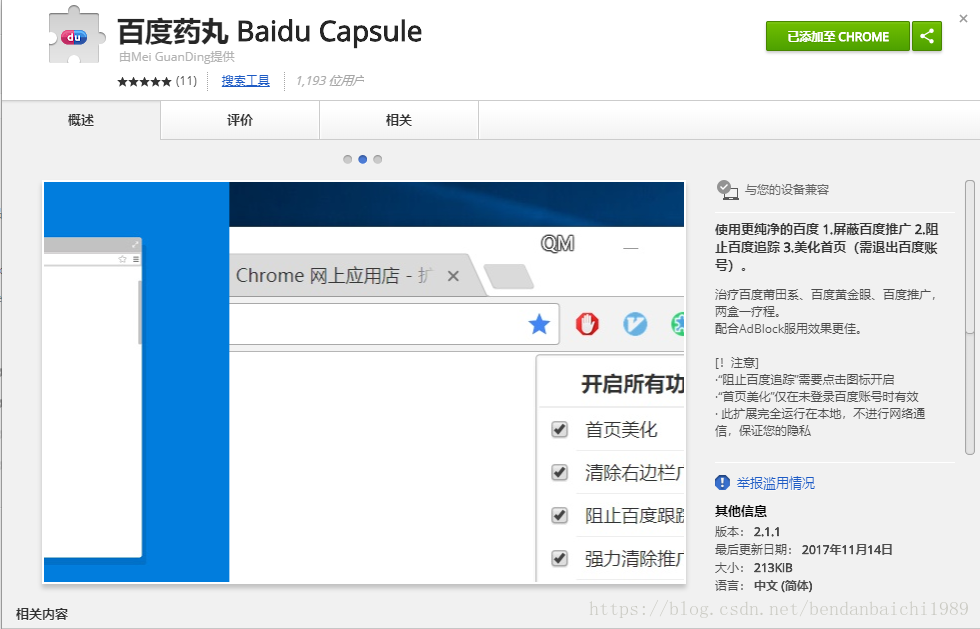
Task: Select the third carousel dot
Action: (378, 159)
